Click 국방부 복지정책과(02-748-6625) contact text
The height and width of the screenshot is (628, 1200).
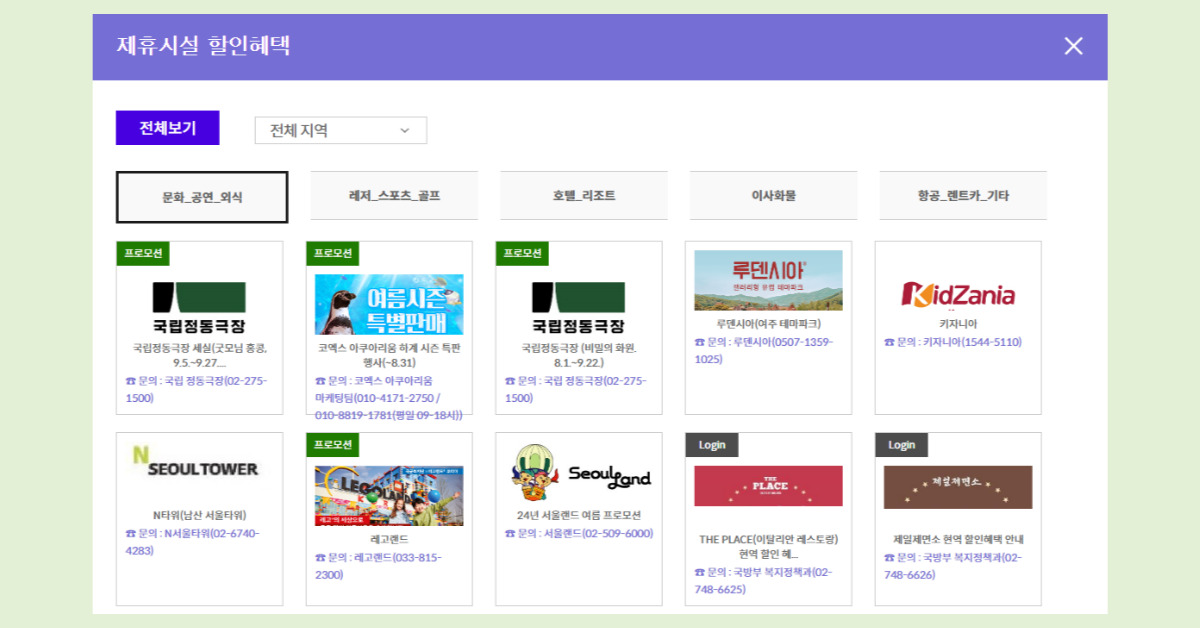tap(763, 581)
